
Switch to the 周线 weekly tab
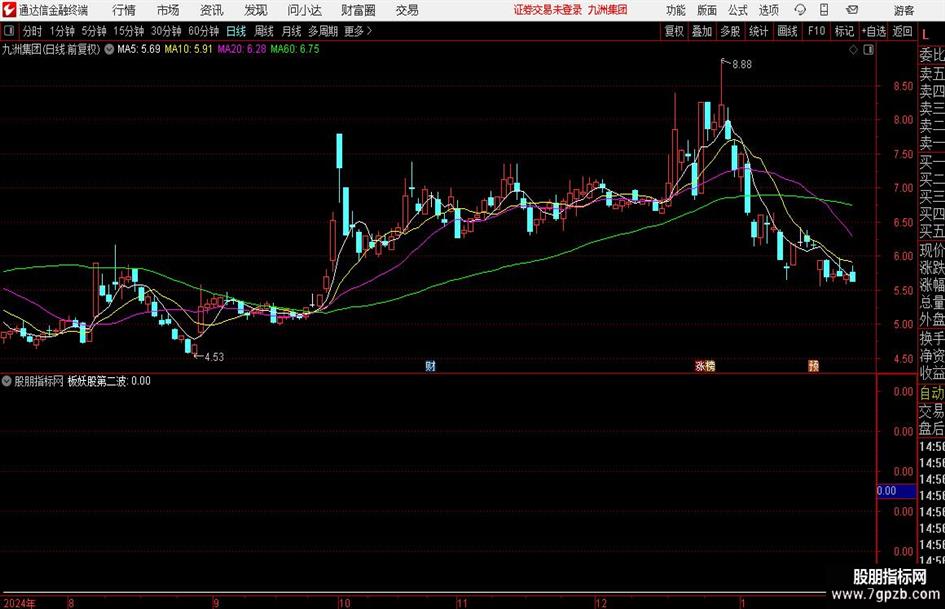click(x=264, y=31)
